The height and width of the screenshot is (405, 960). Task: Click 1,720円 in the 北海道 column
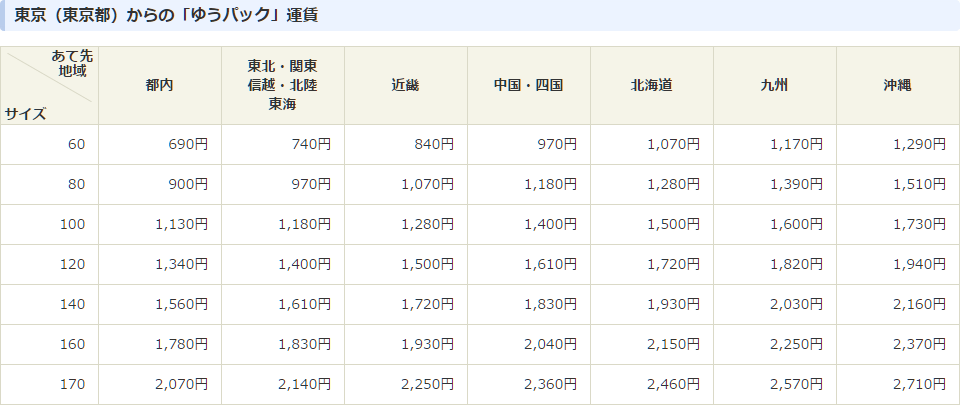tap(673, 264)
